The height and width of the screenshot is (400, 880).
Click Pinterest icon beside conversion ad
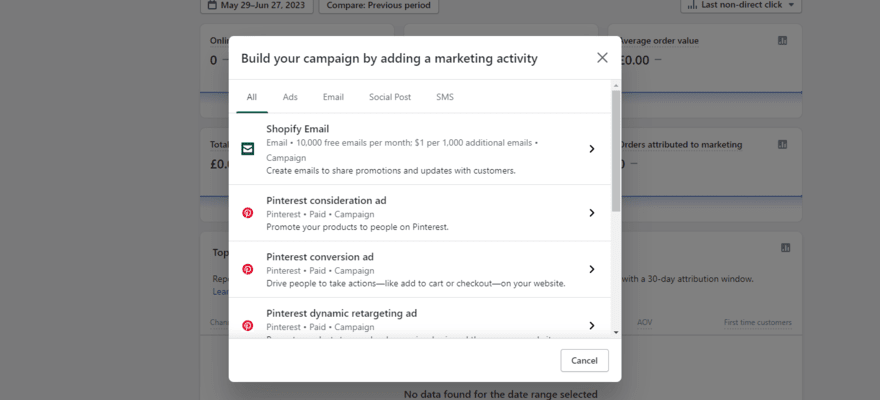(x=248, y=269)
